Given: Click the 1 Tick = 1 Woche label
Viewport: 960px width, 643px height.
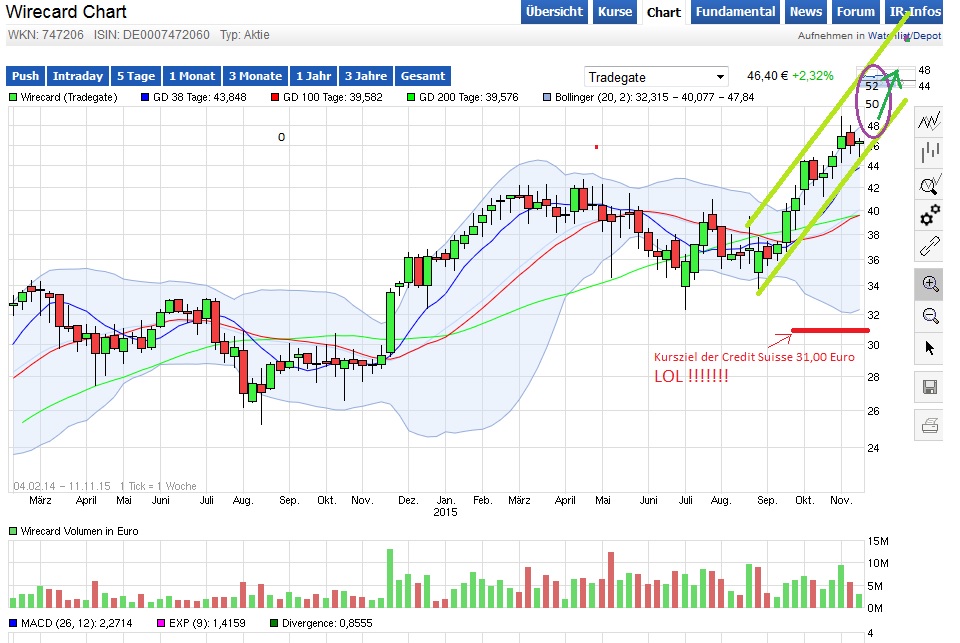Looking at the screenshot, I should click(158, 486).
